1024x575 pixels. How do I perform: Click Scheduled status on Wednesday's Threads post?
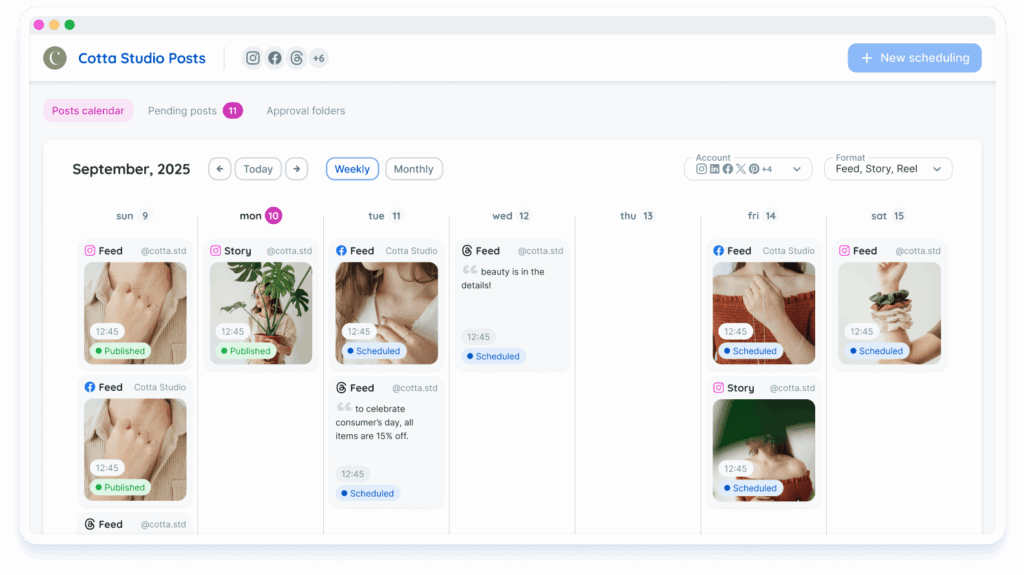tap(493, 356)
